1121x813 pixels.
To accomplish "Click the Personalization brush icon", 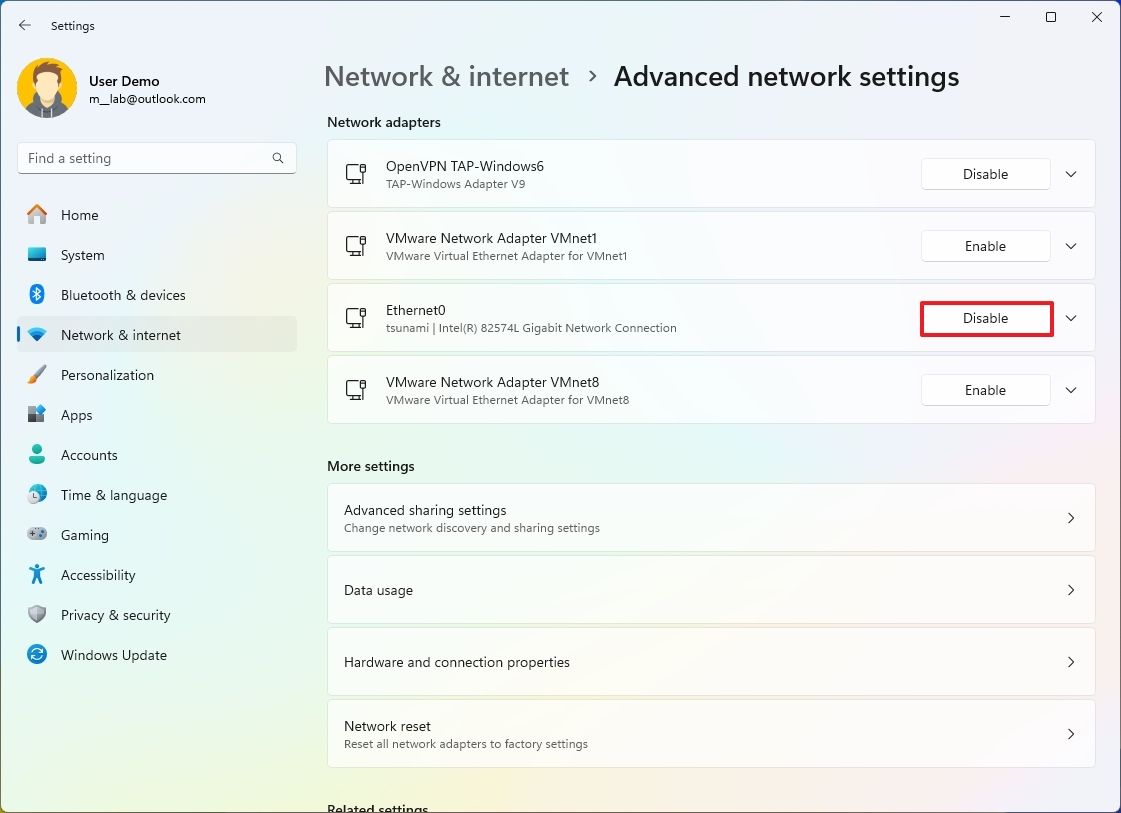I will [x=37, y=375].
